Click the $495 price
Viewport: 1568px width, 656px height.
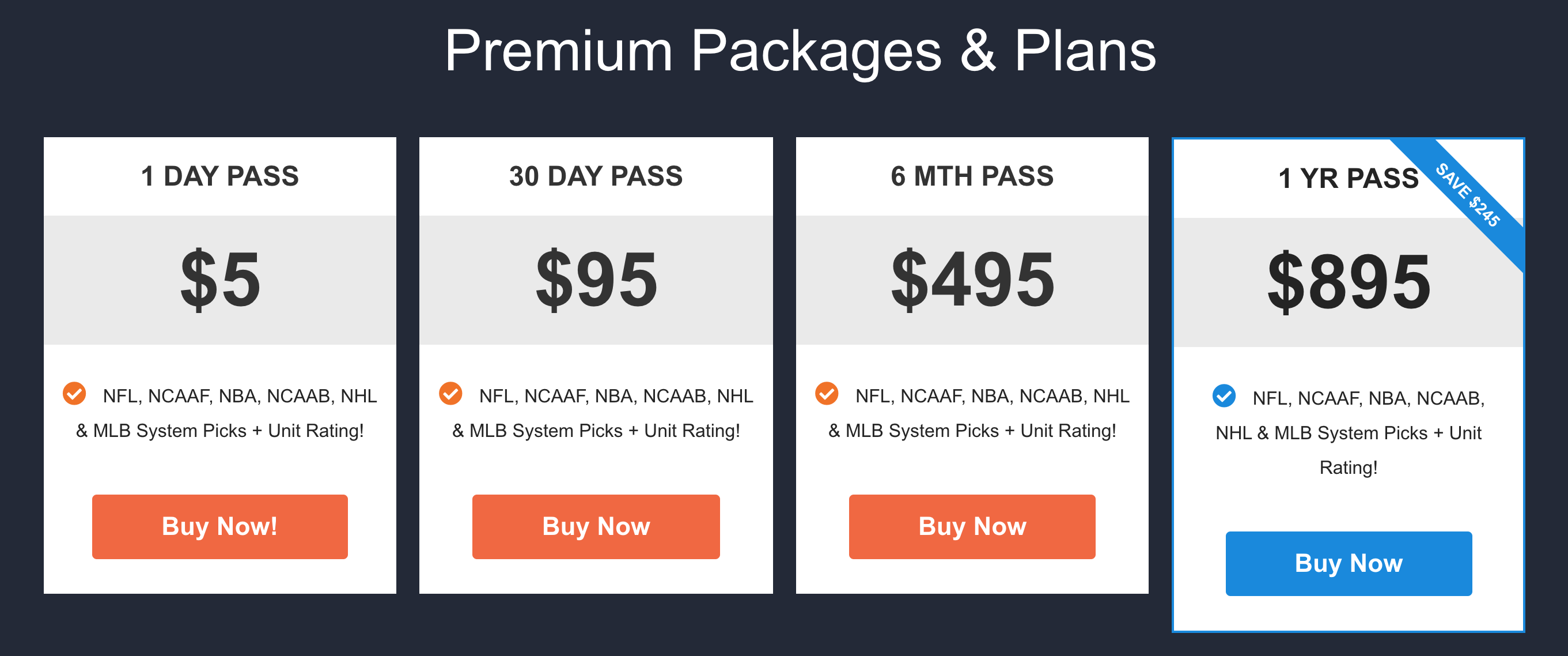click(x=973, y=280)
